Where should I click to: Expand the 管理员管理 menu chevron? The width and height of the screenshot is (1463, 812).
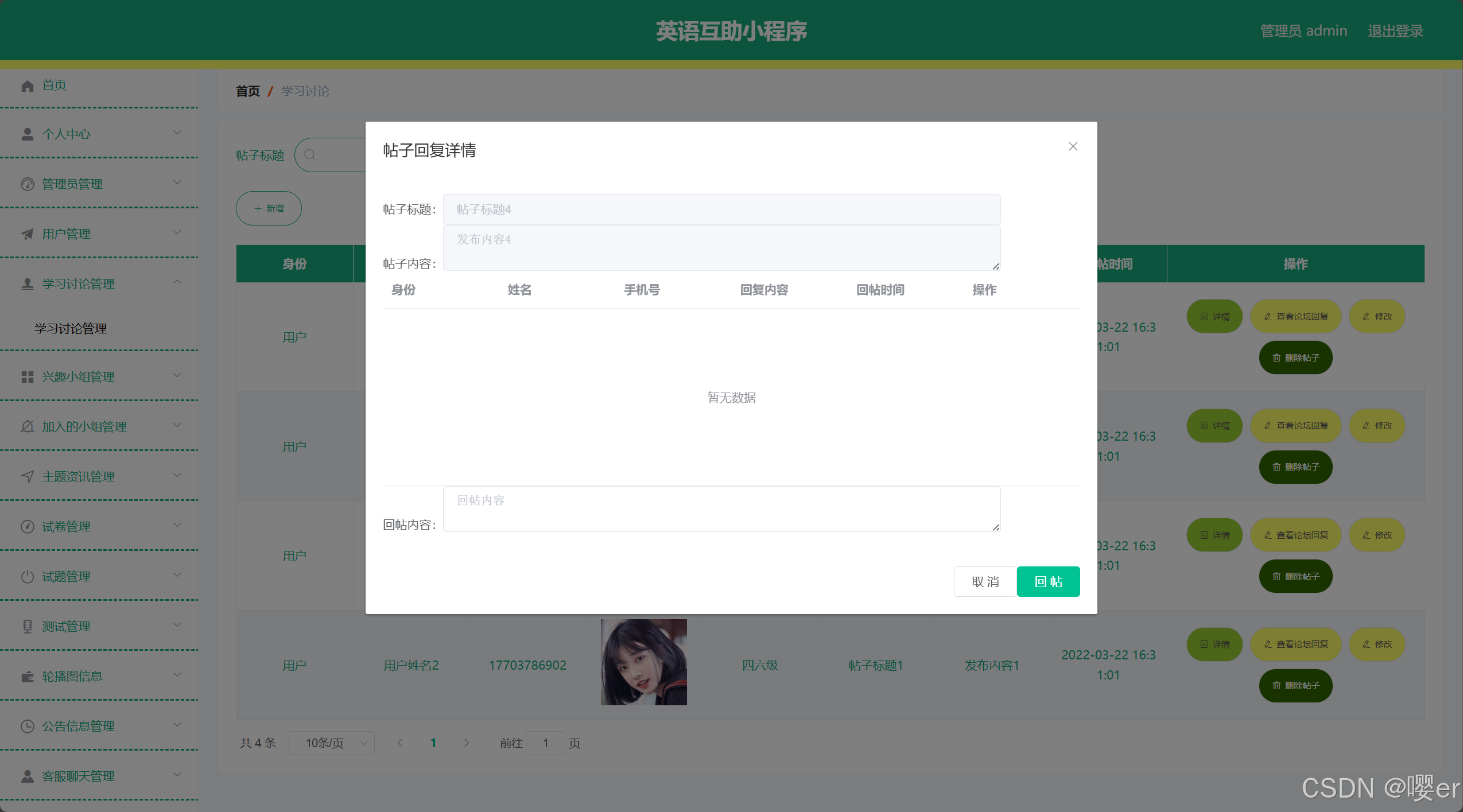[x=177, y=182]
